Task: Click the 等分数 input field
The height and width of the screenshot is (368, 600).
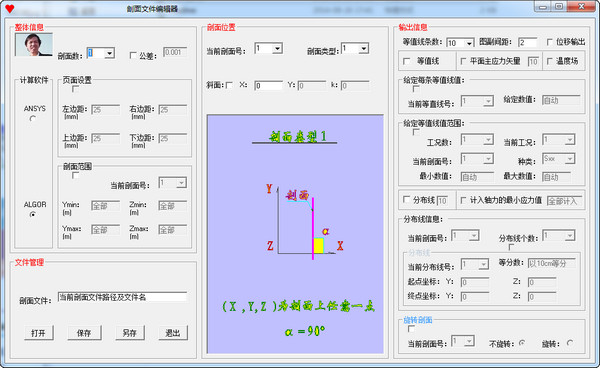Action: (551, 263)
